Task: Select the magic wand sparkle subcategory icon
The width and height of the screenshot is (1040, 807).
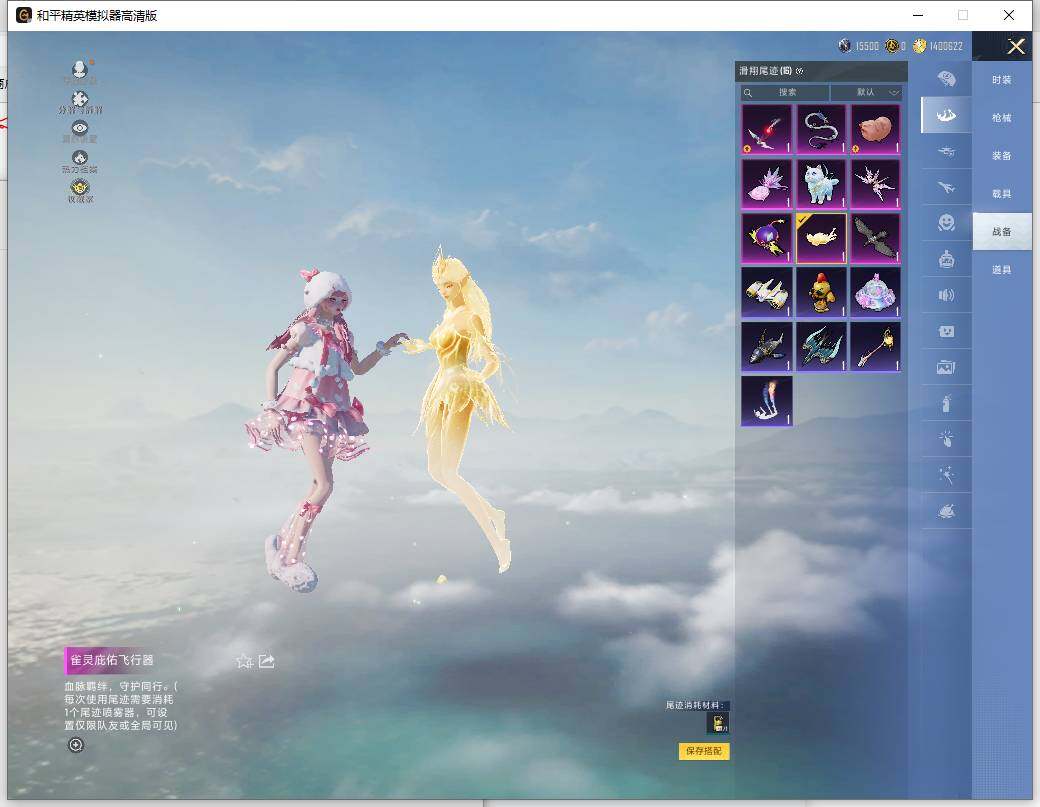Action: 946,474
